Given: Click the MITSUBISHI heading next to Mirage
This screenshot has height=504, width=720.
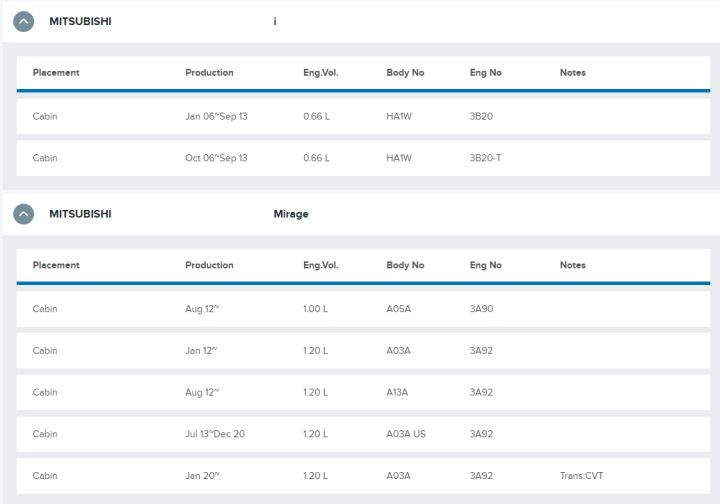Looking at the screenshot, I should point(80,214).
